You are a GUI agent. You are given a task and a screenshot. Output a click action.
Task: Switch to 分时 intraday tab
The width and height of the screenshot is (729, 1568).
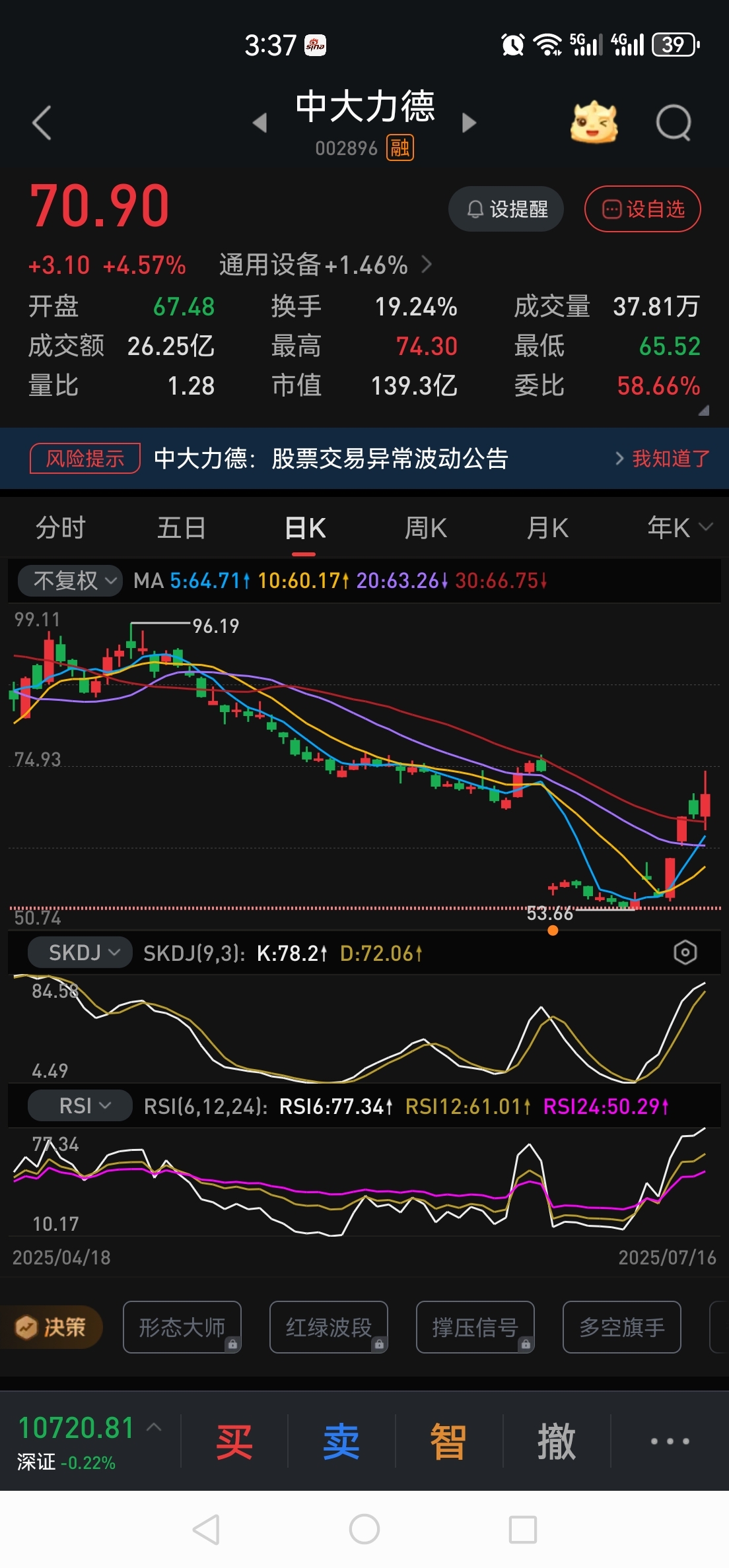pos(61,528)
